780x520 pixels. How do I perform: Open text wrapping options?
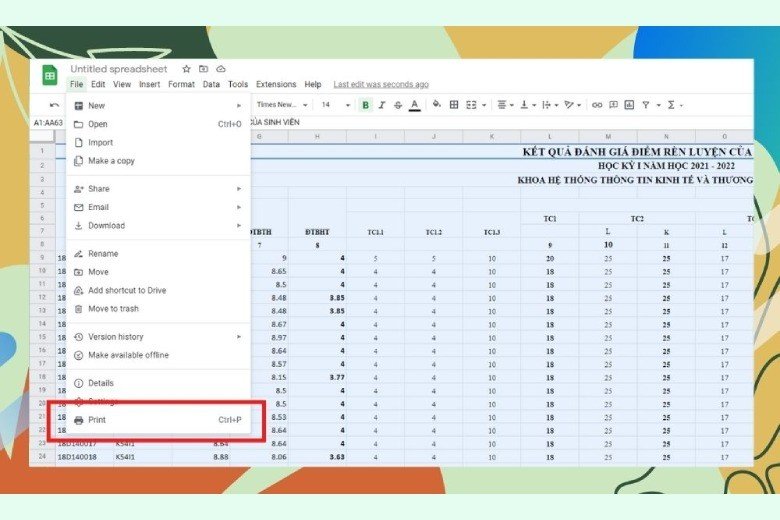550,104
